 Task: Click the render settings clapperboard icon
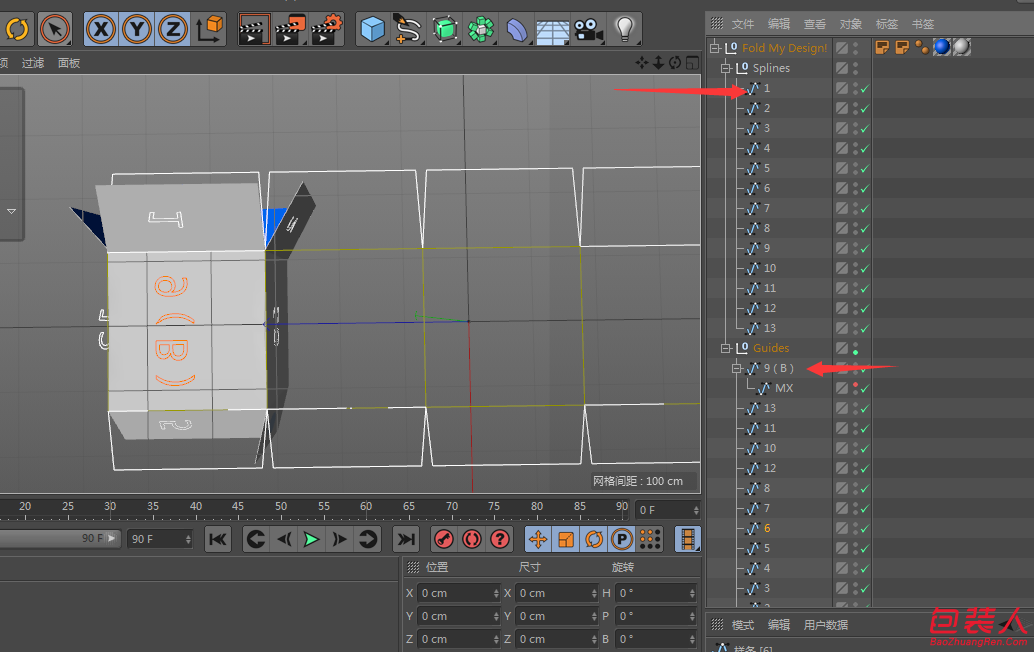tap(326, 29)
